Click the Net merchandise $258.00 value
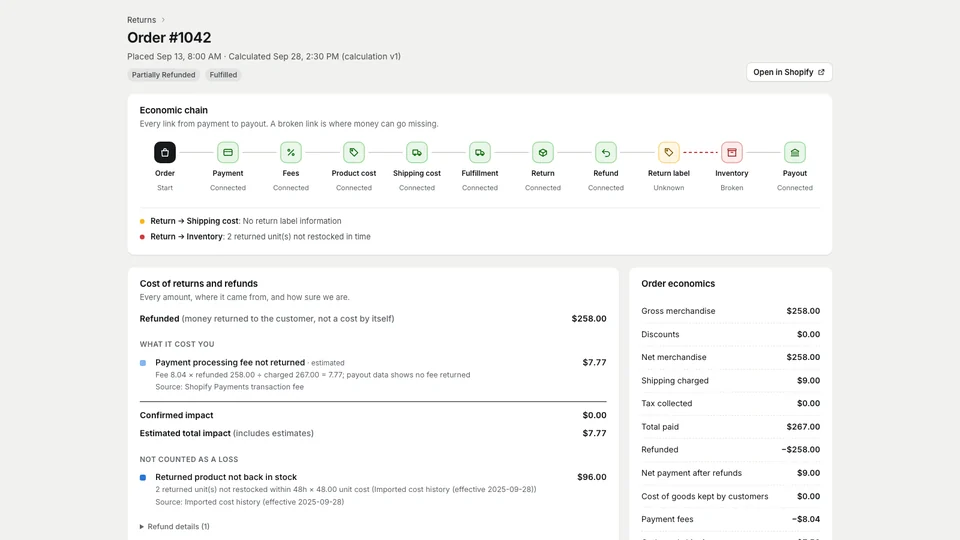Image resolution: width=960 pixels, height=540 pixels. 803,357
